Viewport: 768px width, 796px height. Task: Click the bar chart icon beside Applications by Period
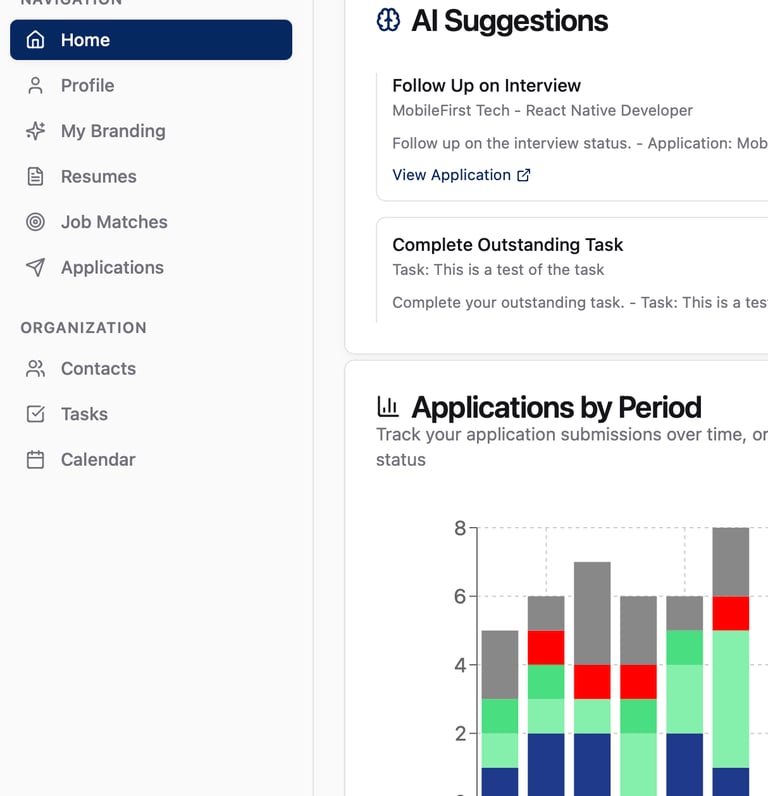[x=388, y=406]
